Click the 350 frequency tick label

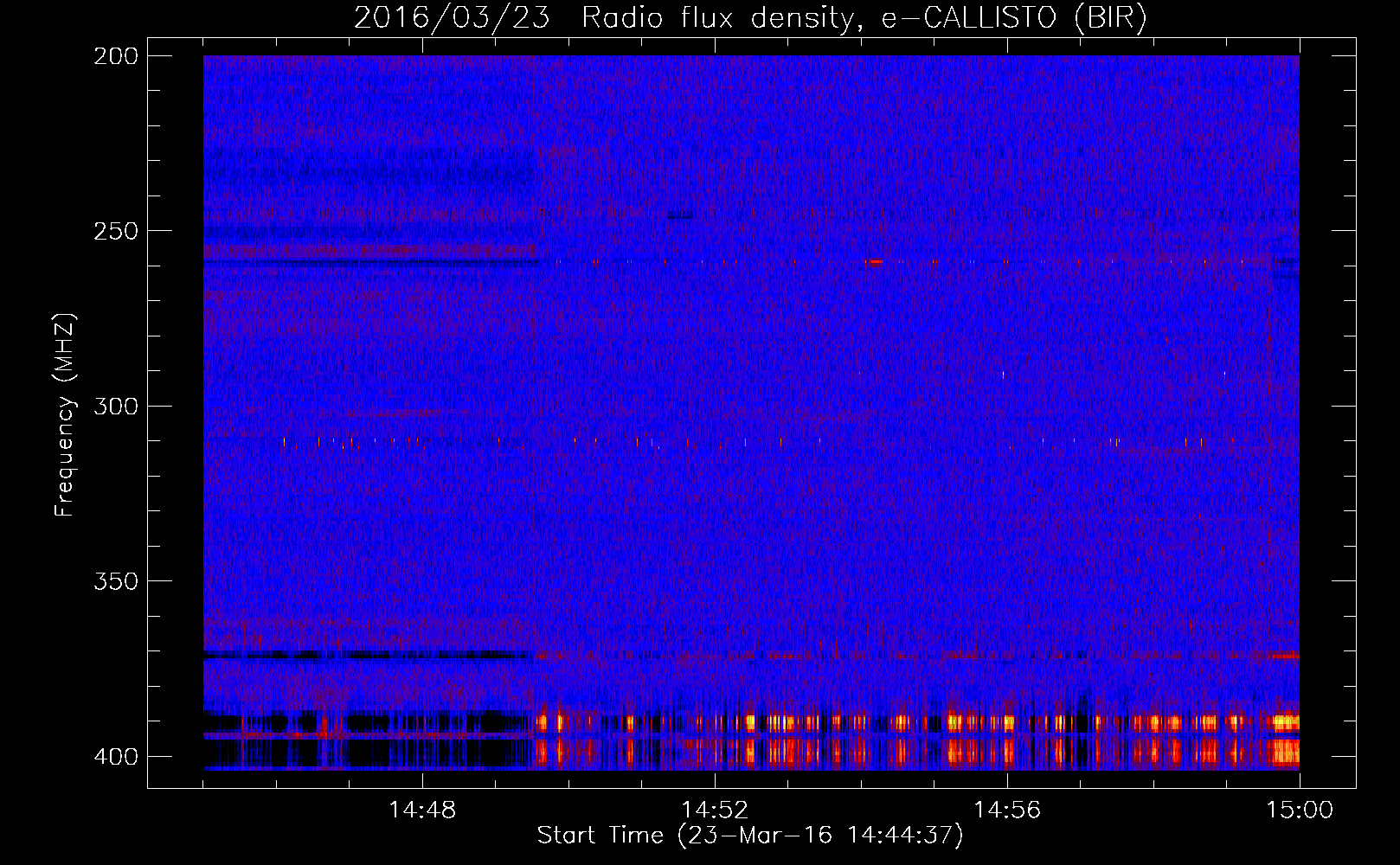tap(115, 581)
